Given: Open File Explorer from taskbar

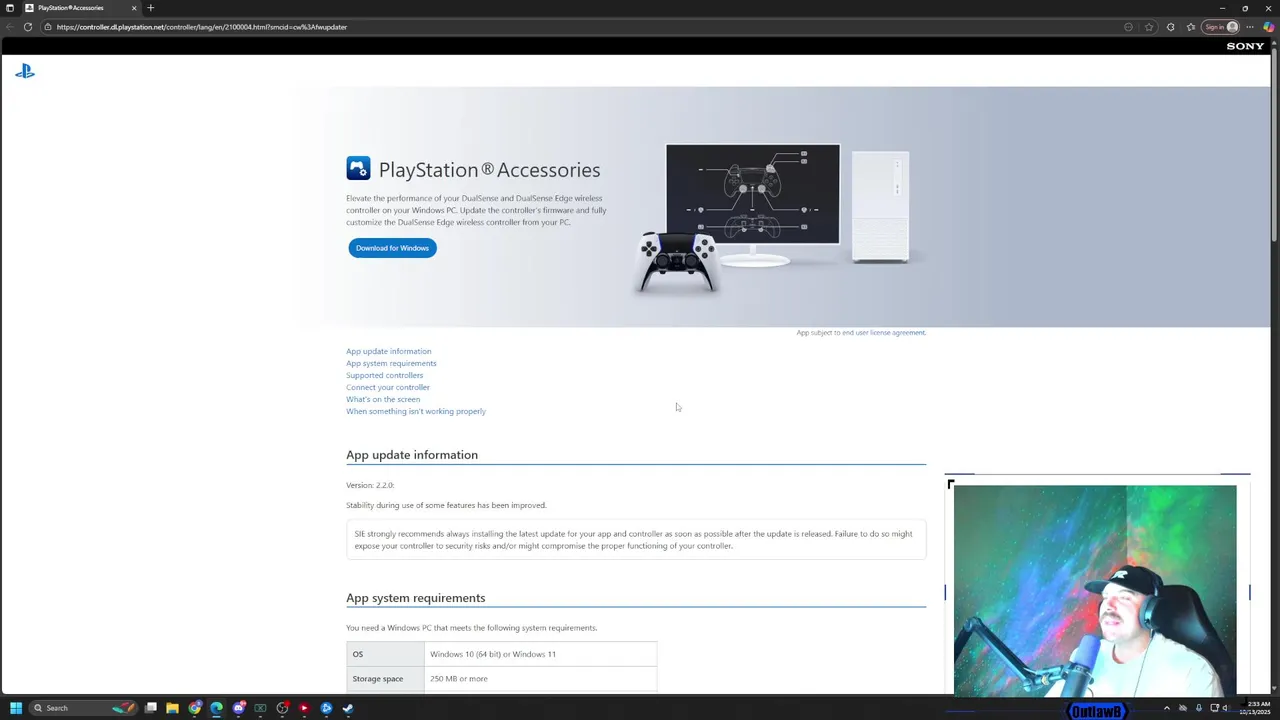Looking at the screenshot, I should (x=172, y=708).
